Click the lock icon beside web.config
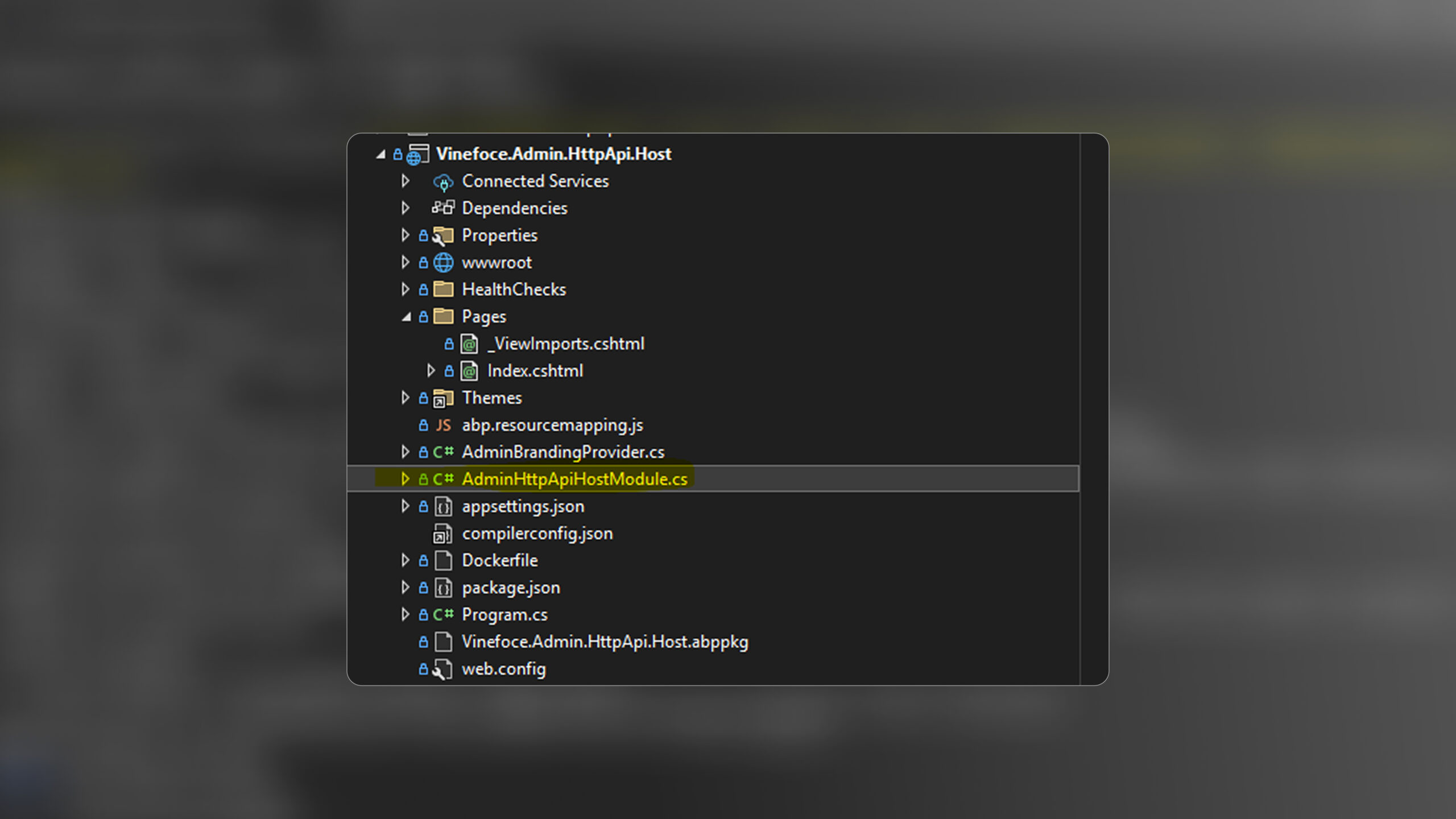Viewport: 1456px width, 819px height. (423, 669)
